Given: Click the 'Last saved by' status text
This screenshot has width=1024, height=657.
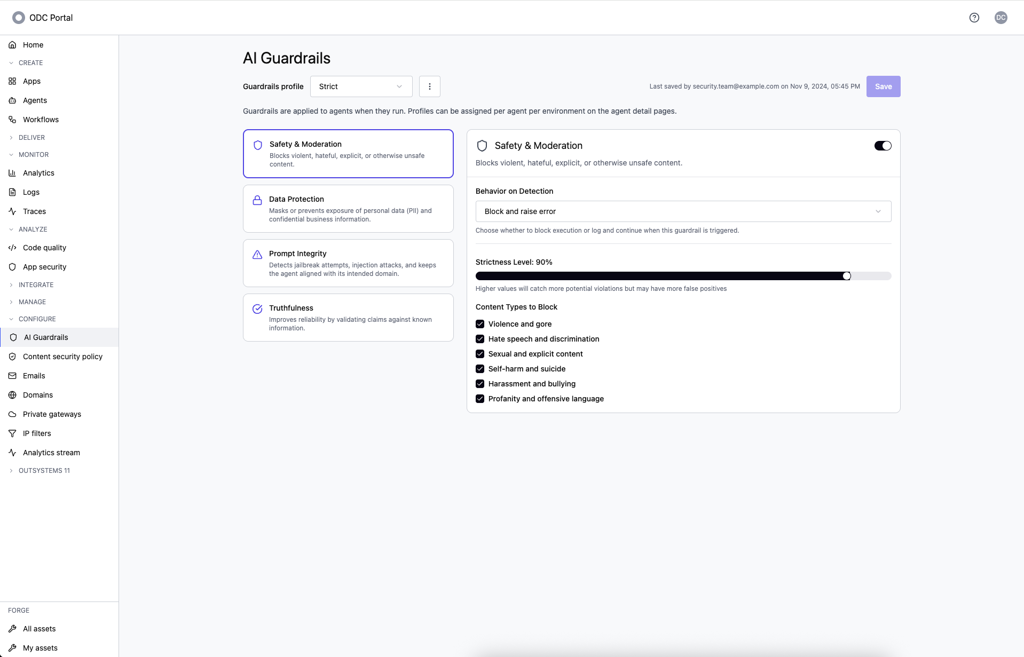Looking at the screenshot, I should (x=754, y=86).
